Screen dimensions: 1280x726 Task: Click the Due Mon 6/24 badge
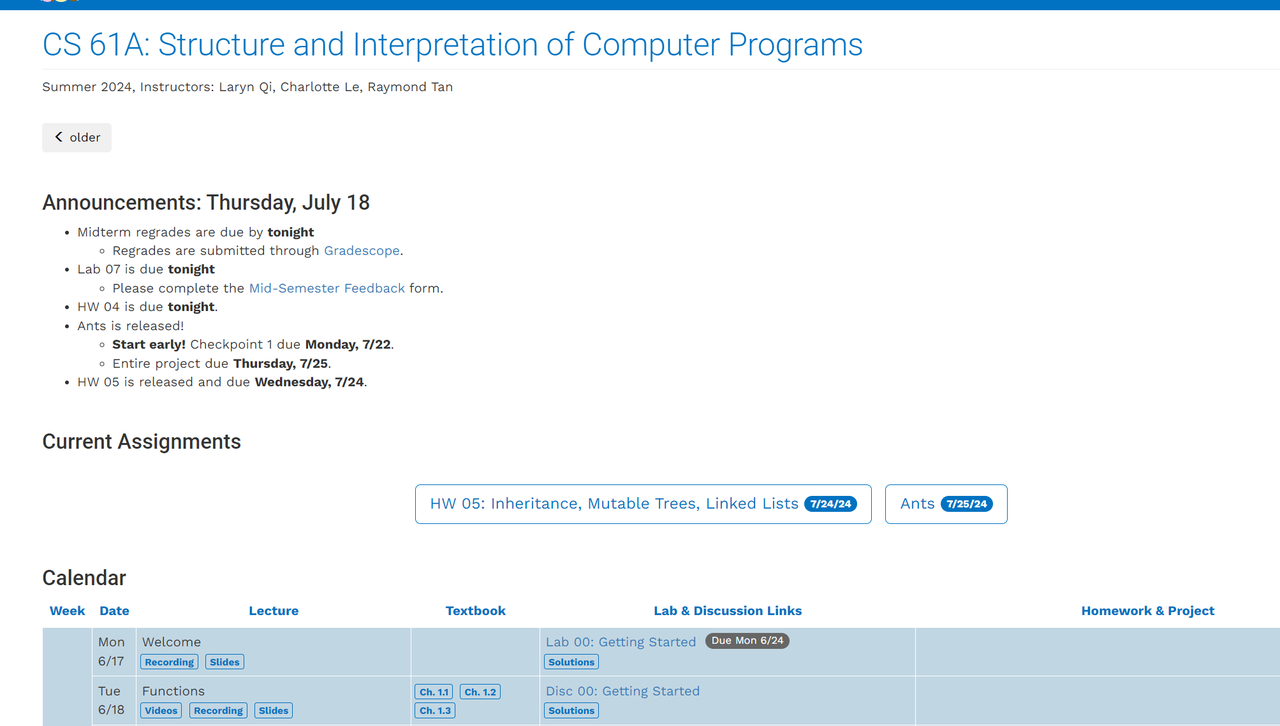tap(747, 641)
